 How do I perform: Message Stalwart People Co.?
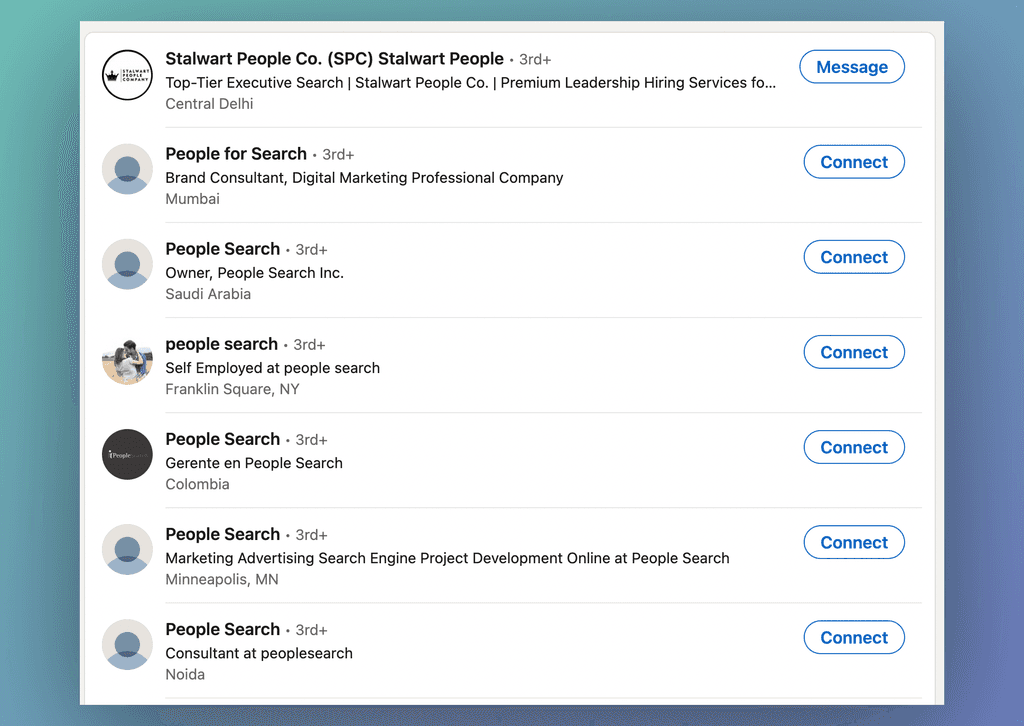tap(851, 67)
